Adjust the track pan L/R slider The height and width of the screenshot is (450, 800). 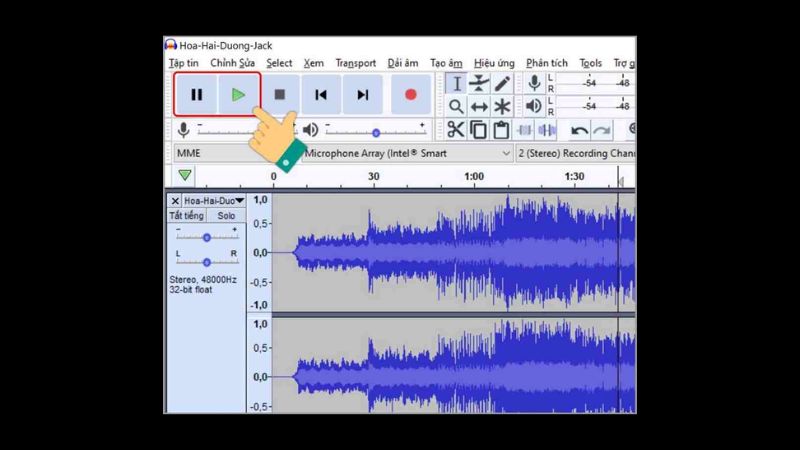point(207,262)
